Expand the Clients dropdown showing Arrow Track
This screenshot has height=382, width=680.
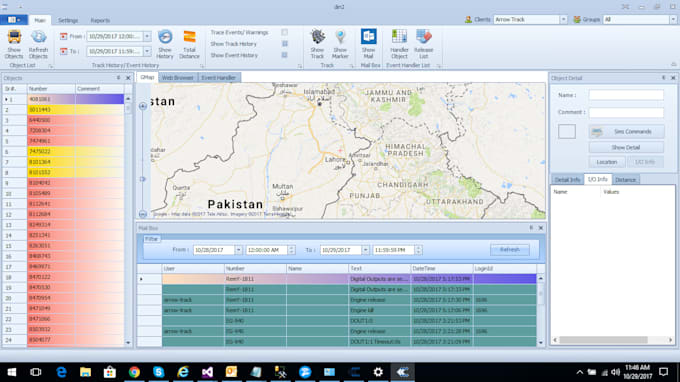(x=563, y=20)
